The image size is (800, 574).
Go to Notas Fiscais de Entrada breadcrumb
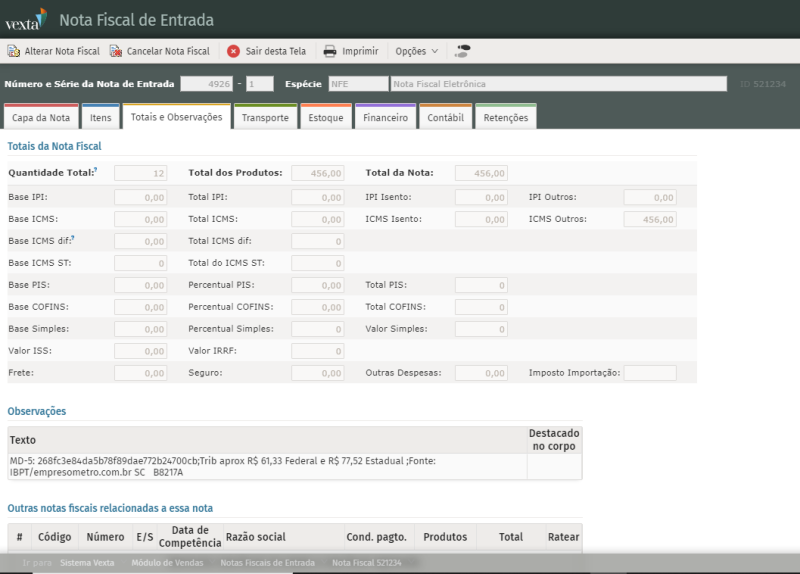(x=267, y=563)
